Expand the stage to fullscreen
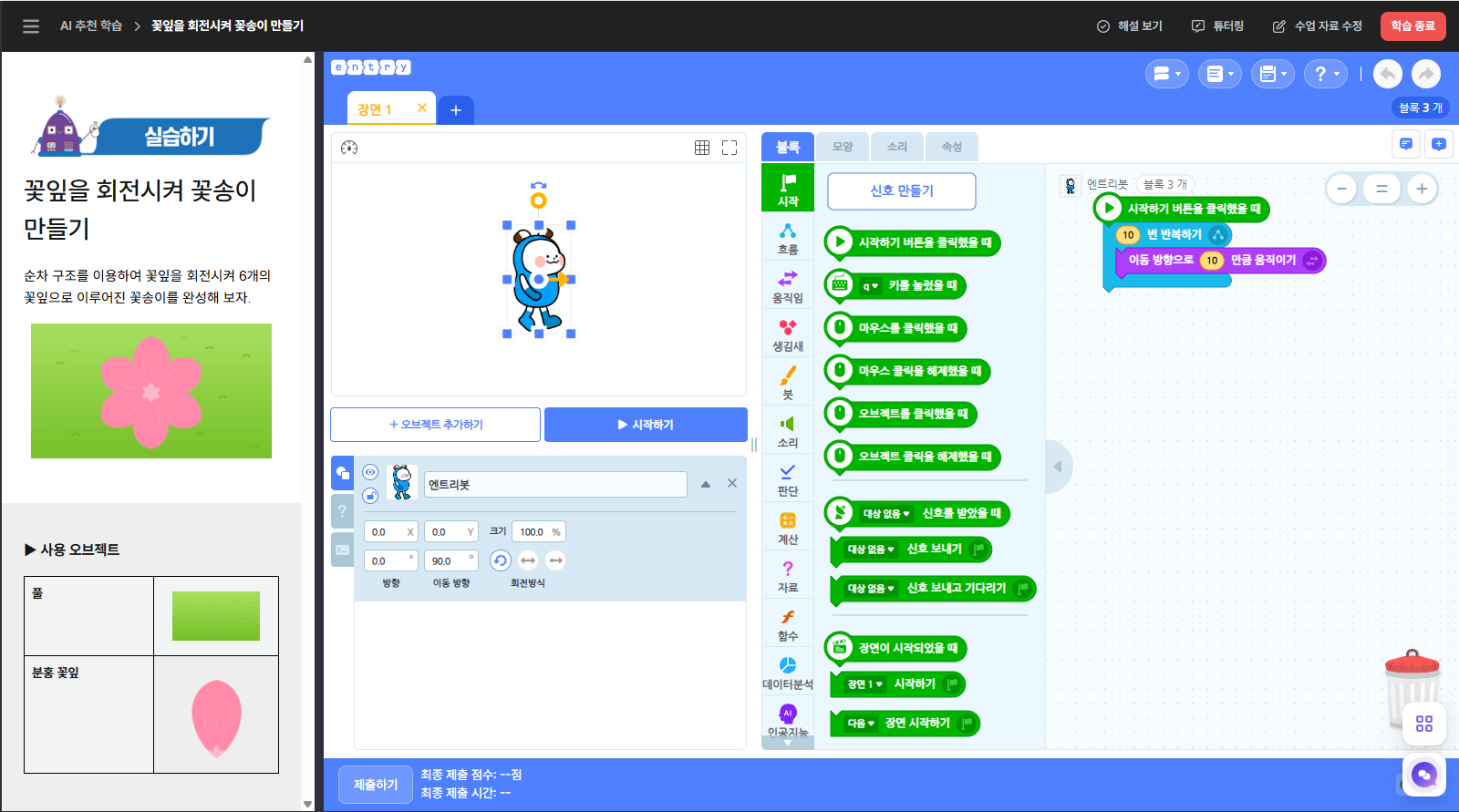 pyautogui.click(x=729, y=148)
